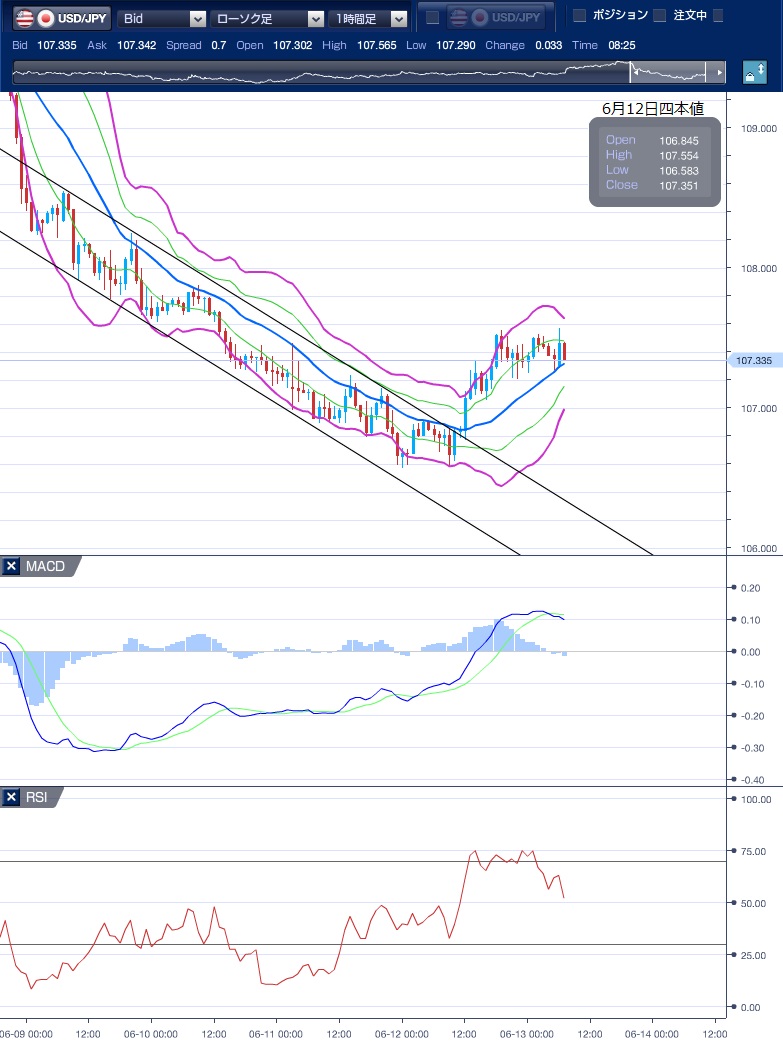Click the RSI panel title tab
783x1048 pixels.
[38, 797]
